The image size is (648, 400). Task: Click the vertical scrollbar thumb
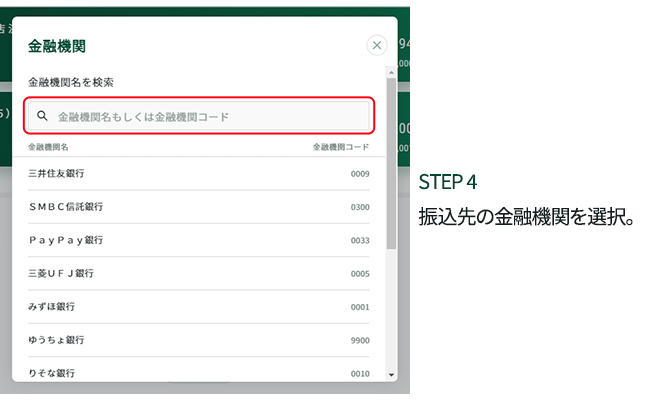point(391,163)
